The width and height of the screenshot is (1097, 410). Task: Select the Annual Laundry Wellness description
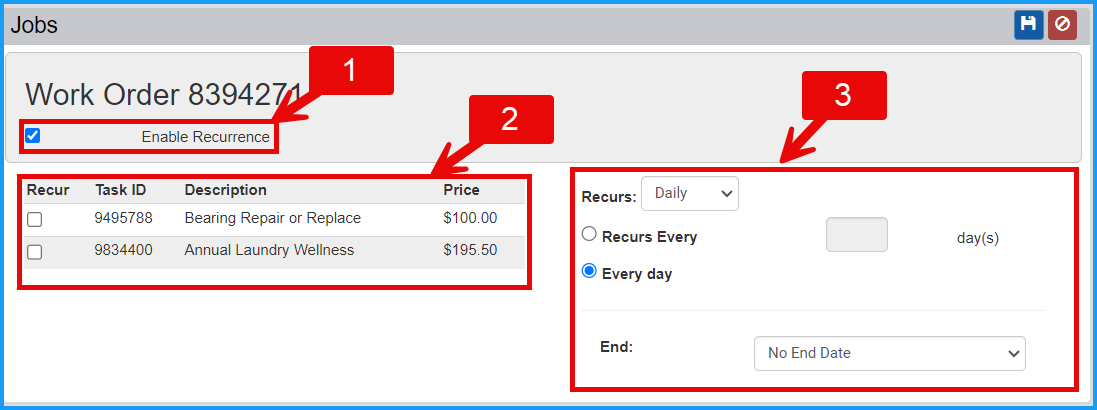point(269,250)
